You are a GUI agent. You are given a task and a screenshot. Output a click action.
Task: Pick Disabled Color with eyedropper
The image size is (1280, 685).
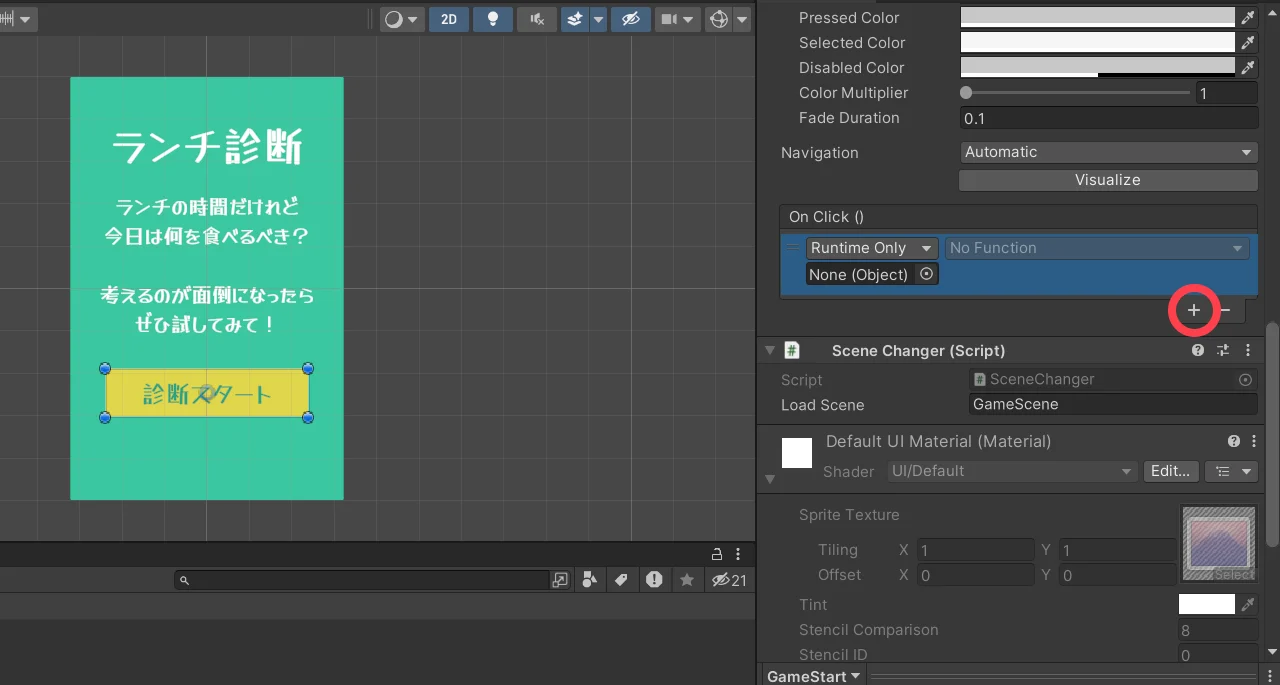click(1247, 67)
